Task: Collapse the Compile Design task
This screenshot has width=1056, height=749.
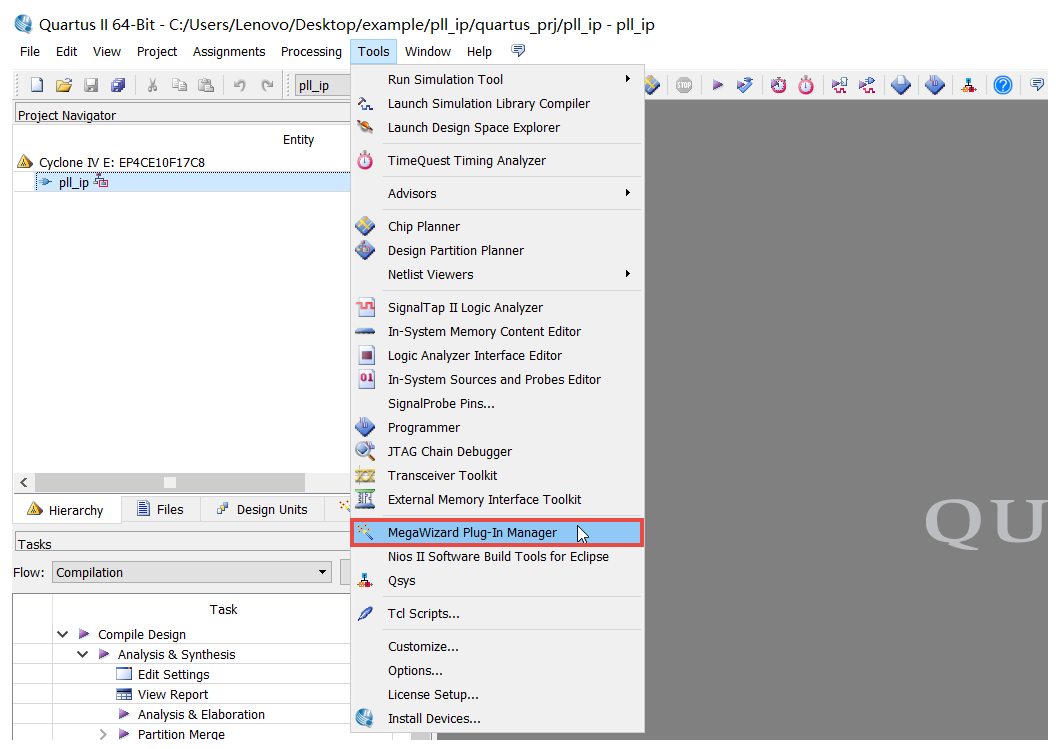Action: (63, 634)
